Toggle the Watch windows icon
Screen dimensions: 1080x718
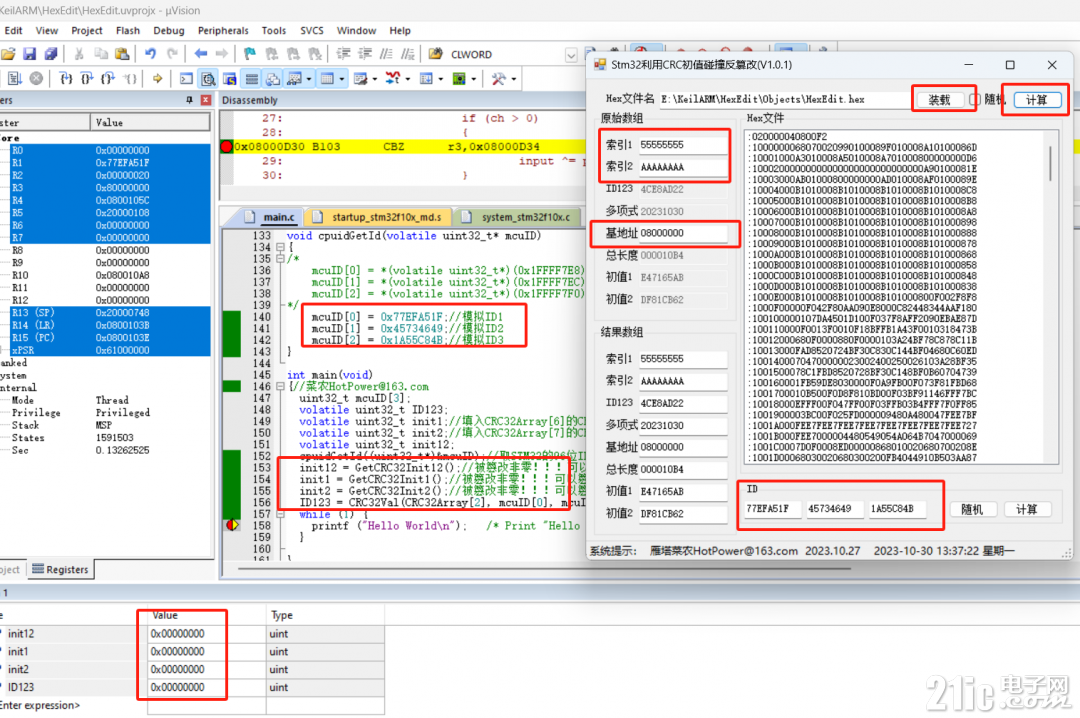tap(294, 79)
